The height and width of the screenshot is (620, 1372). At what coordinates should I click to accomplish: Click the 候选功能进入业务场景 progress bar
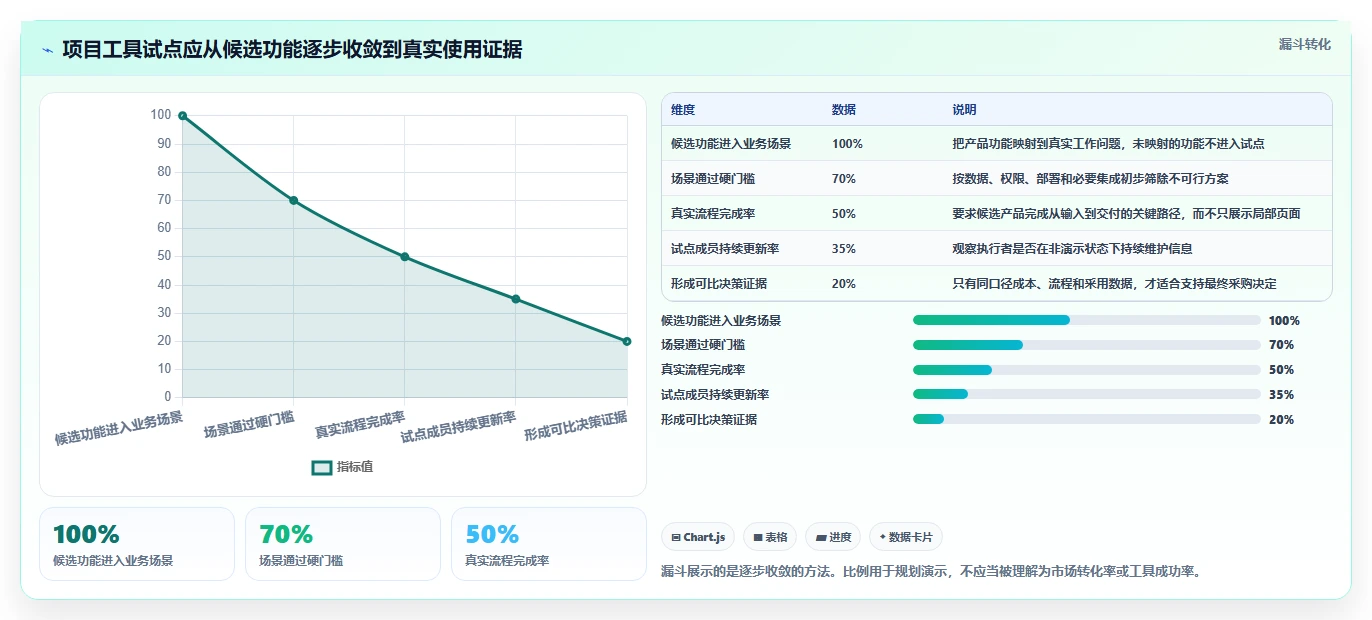[x=1086, y=320]
